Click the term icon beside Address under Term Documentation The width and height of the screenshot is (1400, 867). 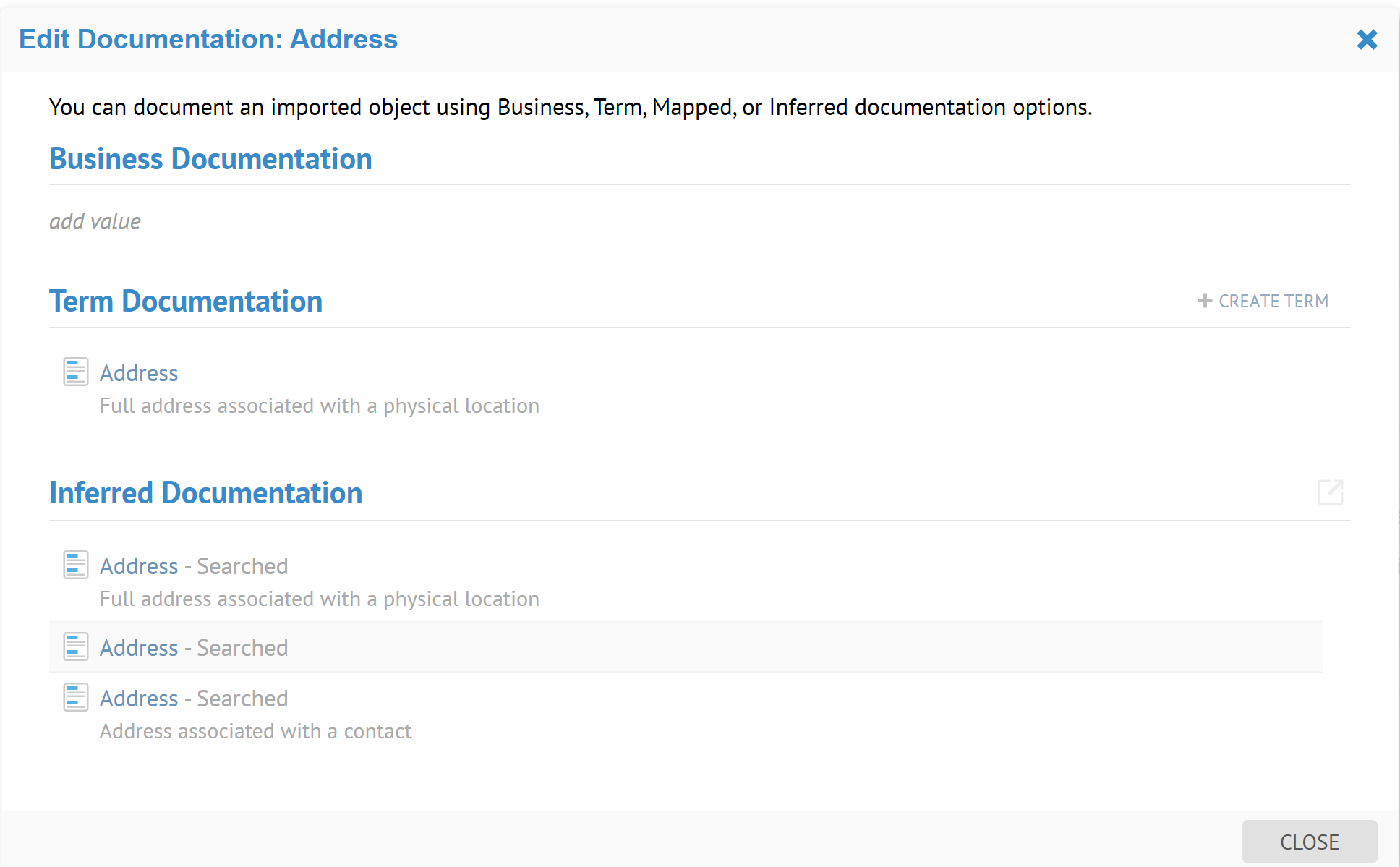coord(76,372)
